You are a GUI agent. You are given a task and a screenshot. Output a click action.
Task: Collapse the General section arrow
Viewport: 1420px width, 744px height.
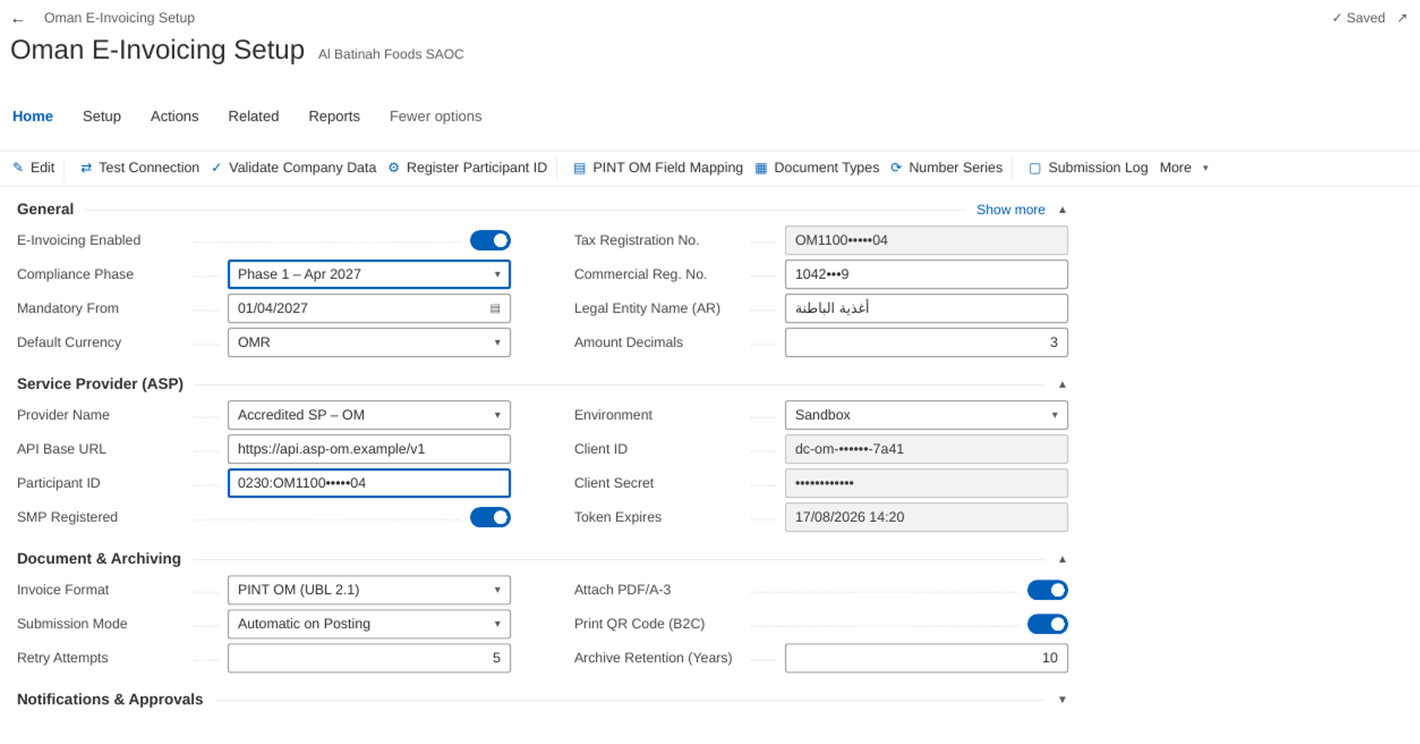(1062, 210)
